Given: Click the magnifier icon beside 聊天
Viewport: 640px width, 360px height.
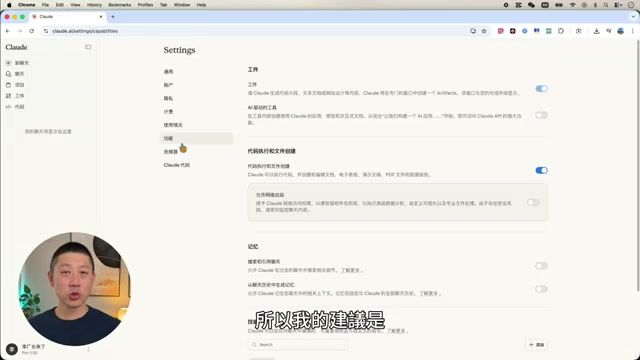Looking at the screenshot, I should point(9,74).
